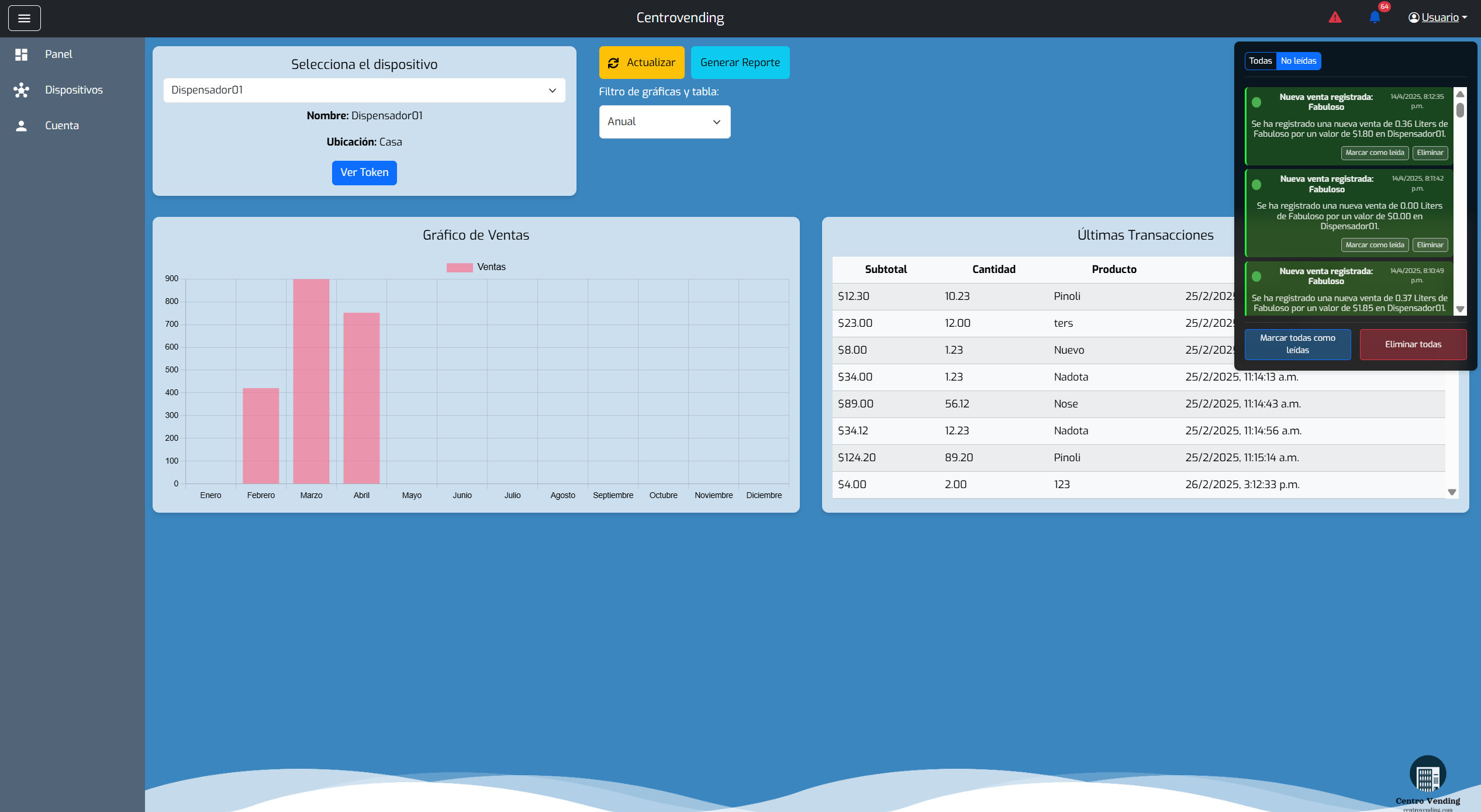The height and width of the screenshot is (812, 1481).
Task: Open notifications via the bell icon
Action: tap(1375, 17)
